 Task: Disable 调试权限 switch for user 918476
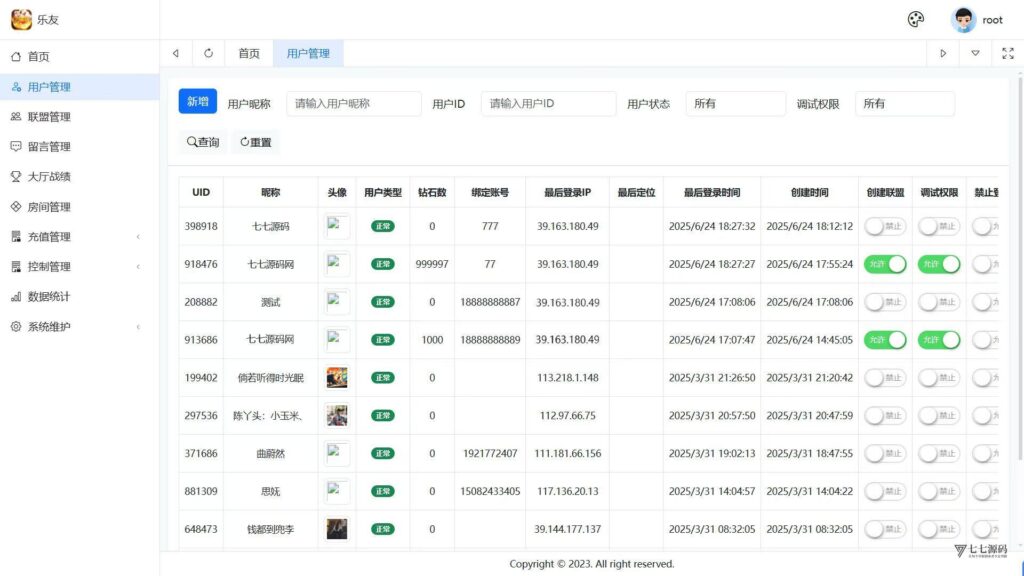coord(938,264)
